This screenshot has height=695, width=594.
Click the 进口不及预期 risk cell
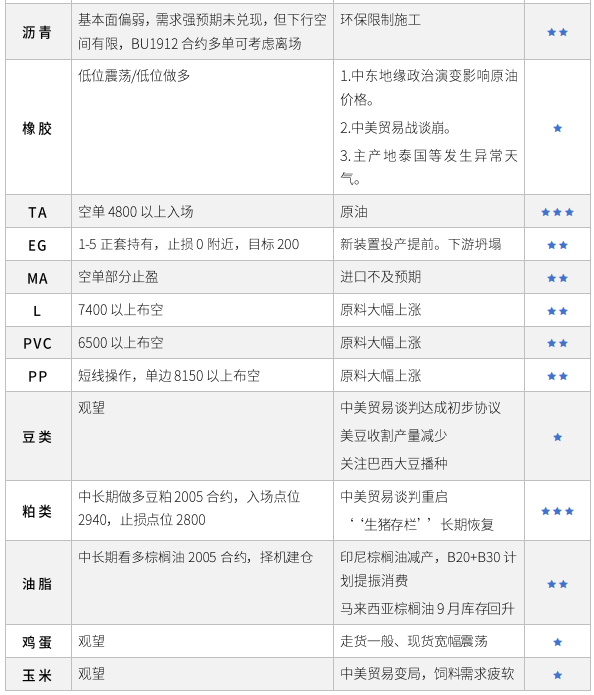pos(429,277)
